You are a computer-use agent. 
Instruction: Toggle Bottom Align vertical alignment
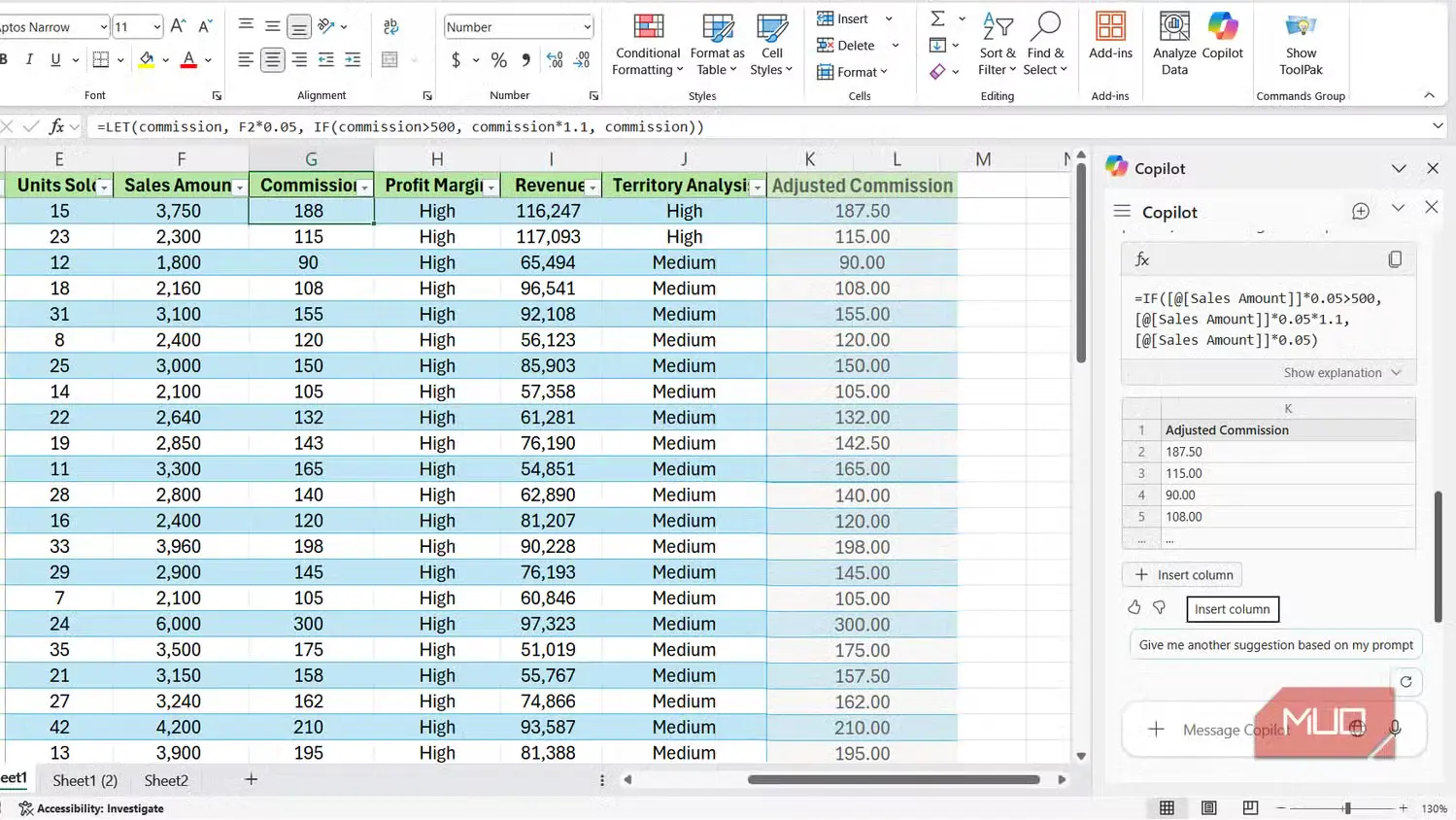299,26
